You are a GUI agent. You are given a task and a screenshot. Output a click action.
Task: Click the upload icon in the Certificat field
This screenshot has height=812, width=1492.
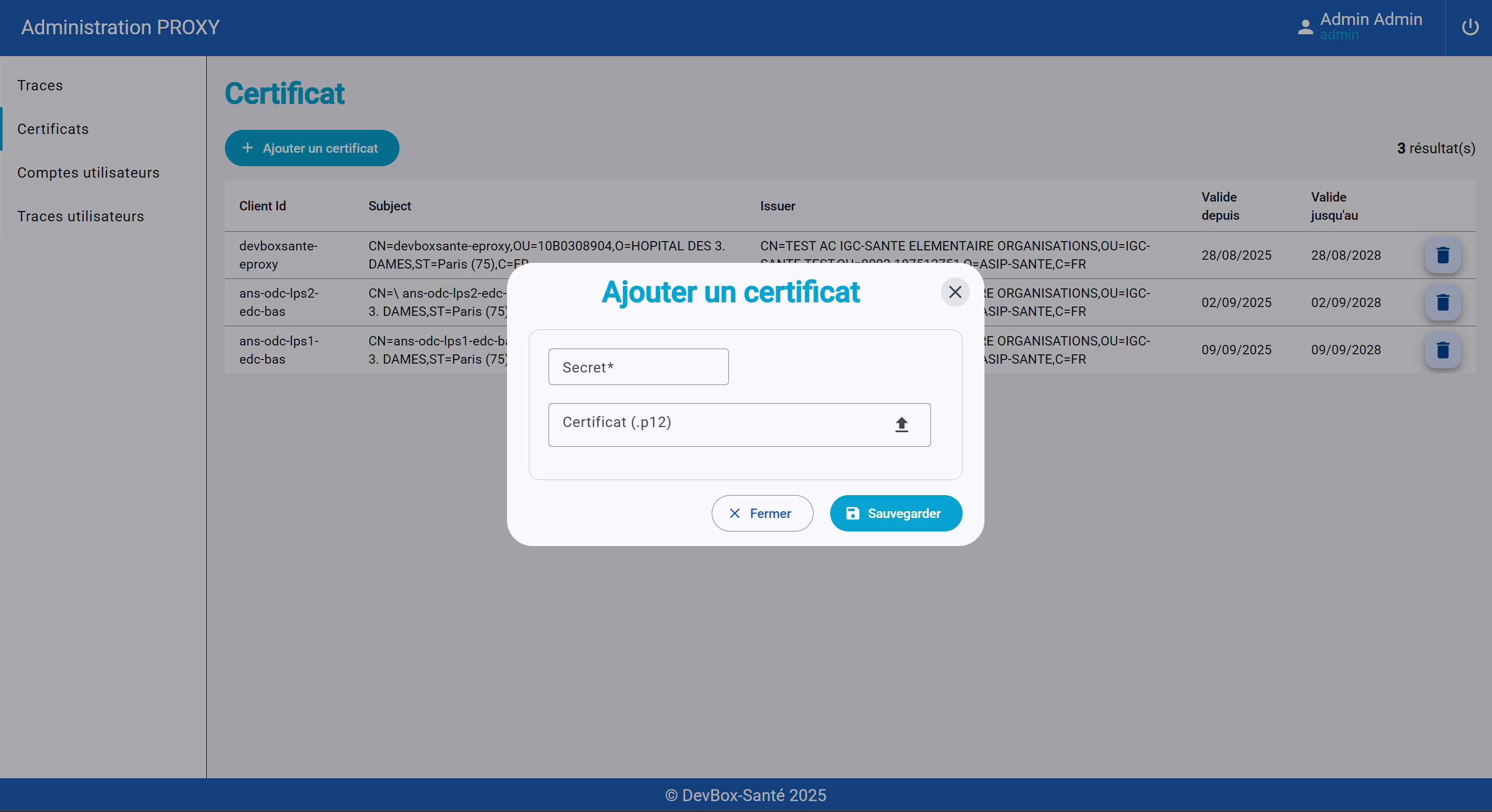pos(901,424)
